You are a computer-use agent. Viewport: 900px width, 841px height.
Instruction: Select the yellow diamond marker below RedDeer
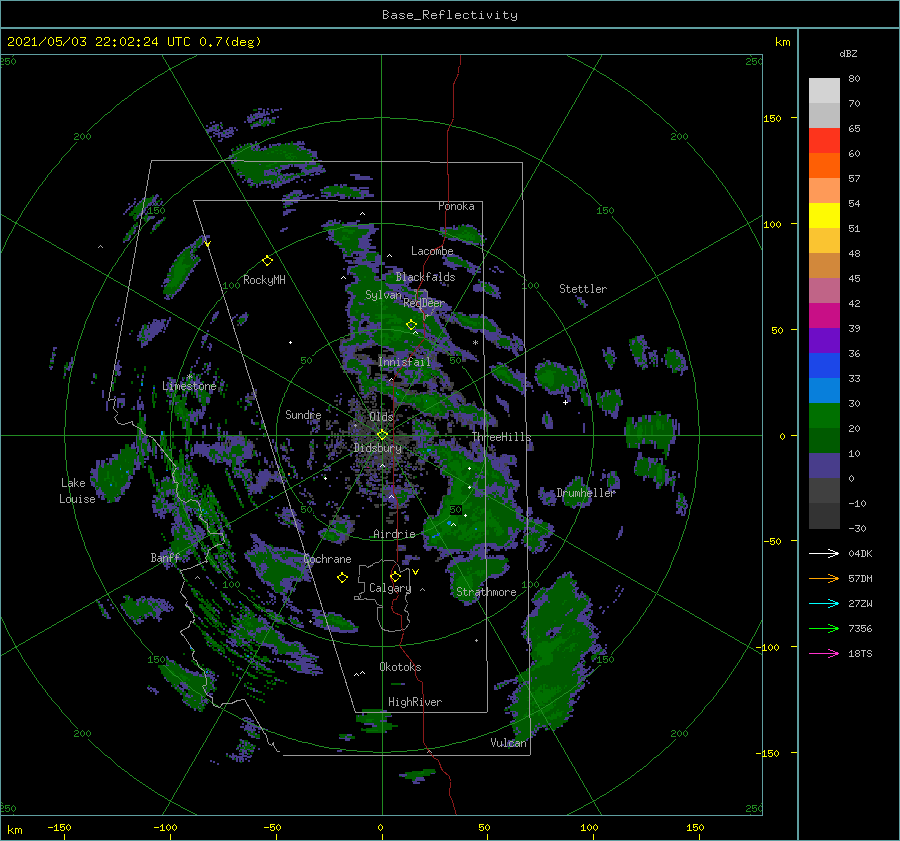tap(411, 325)
